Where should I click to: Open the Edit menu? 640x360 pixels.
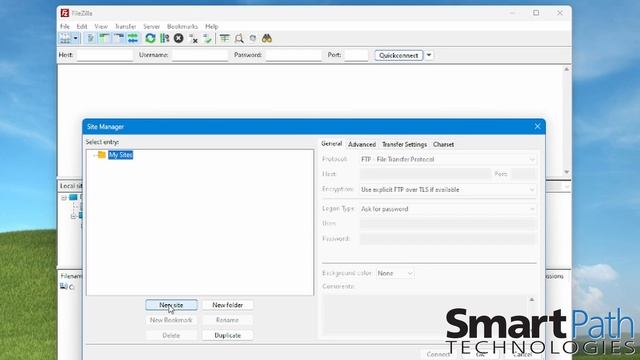pos(82,27)
